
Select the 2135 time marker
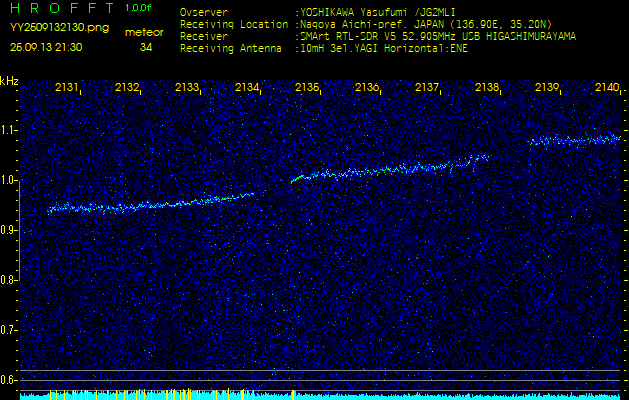[x=307, y=88]
